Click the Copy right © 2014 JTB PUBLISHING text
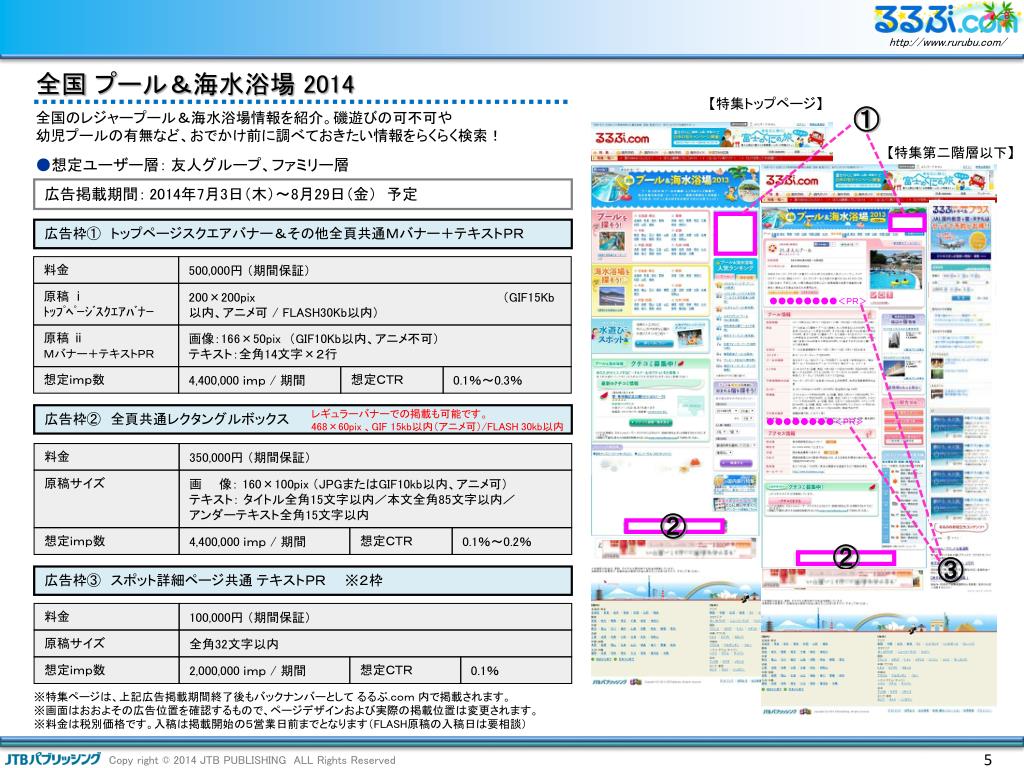 tap(252, 760)
